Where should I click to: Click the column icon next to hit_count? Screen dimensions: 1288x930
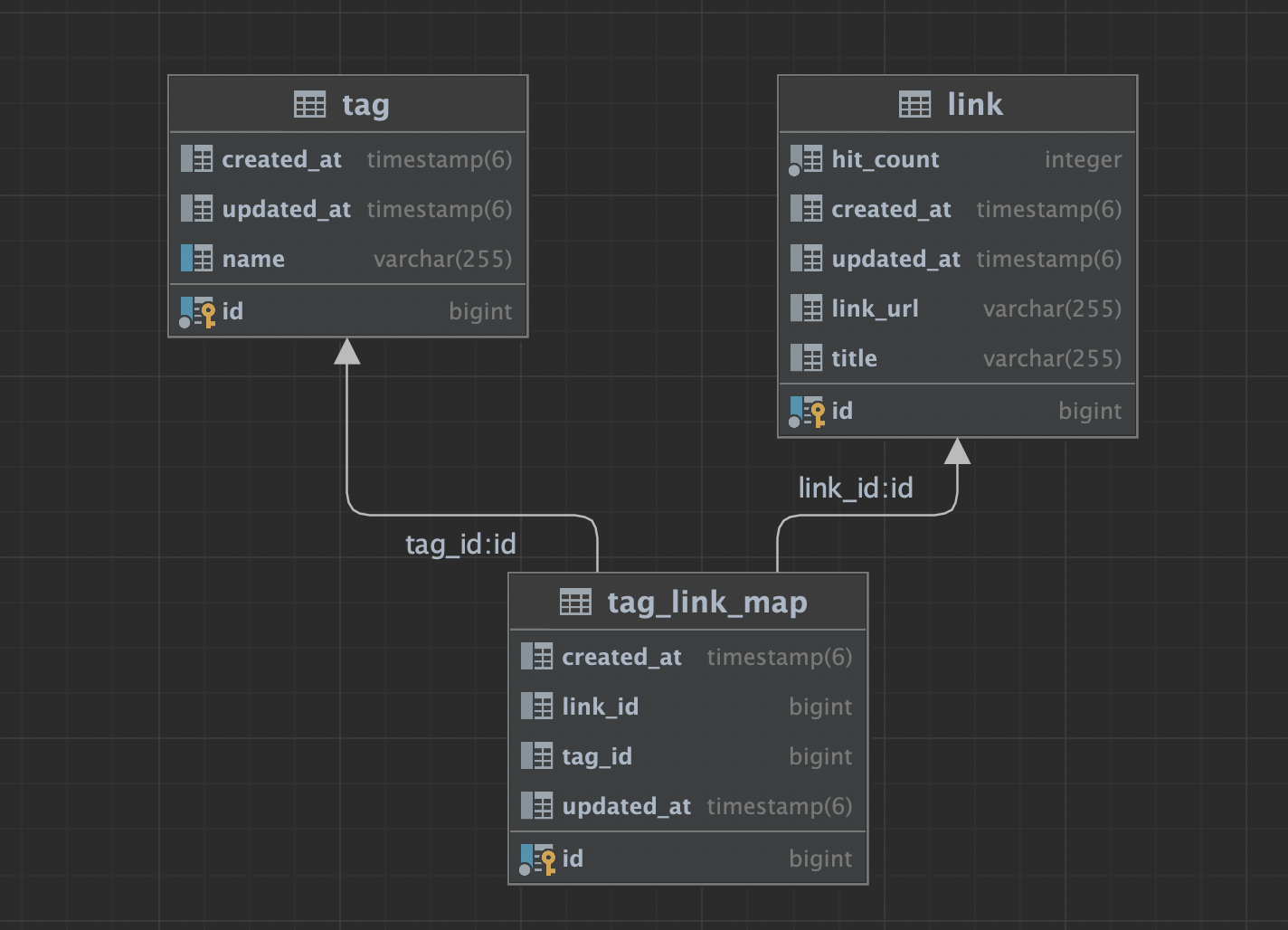point(805,160)
